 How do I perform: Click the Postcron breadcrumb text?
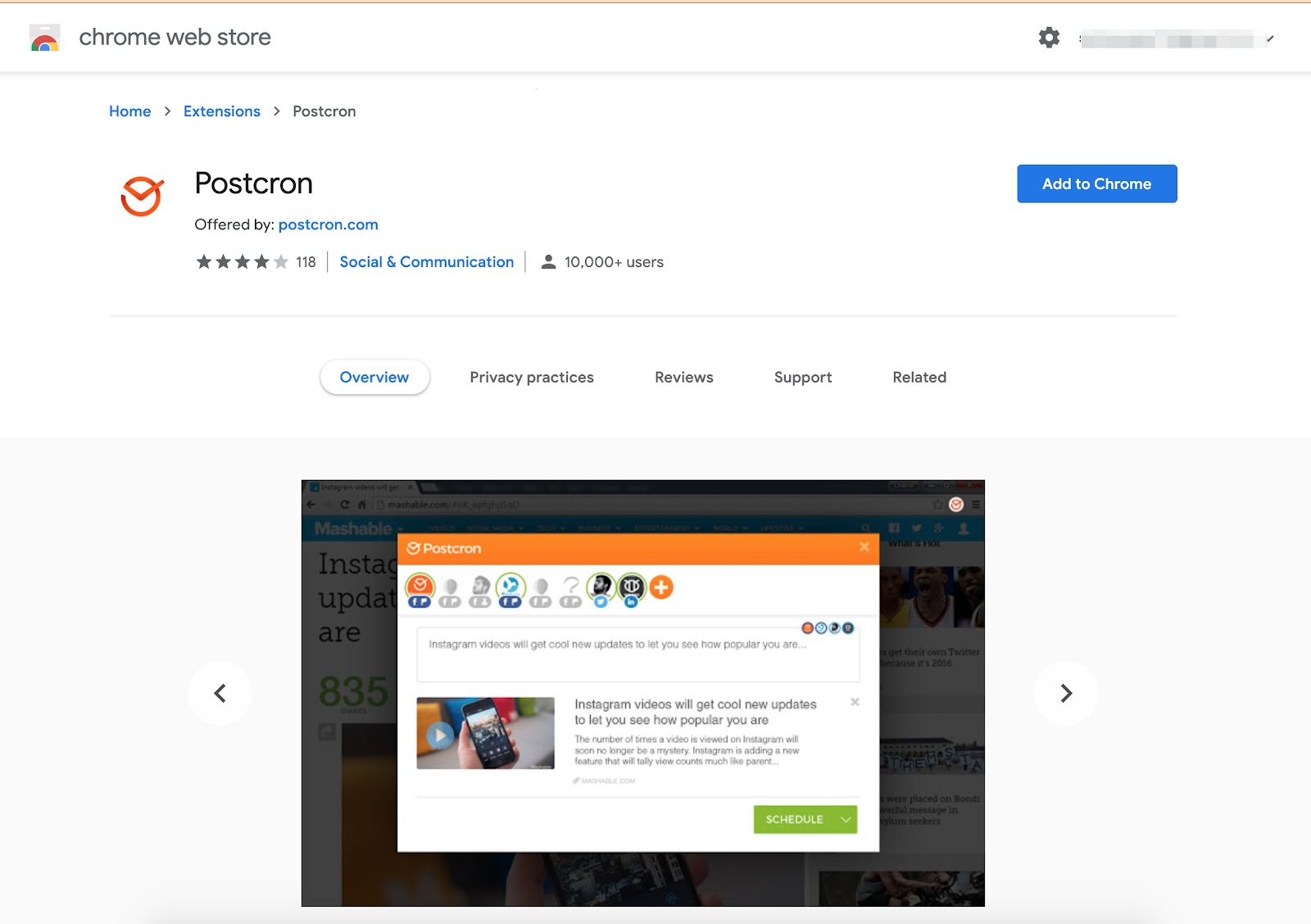coord(324,111)
